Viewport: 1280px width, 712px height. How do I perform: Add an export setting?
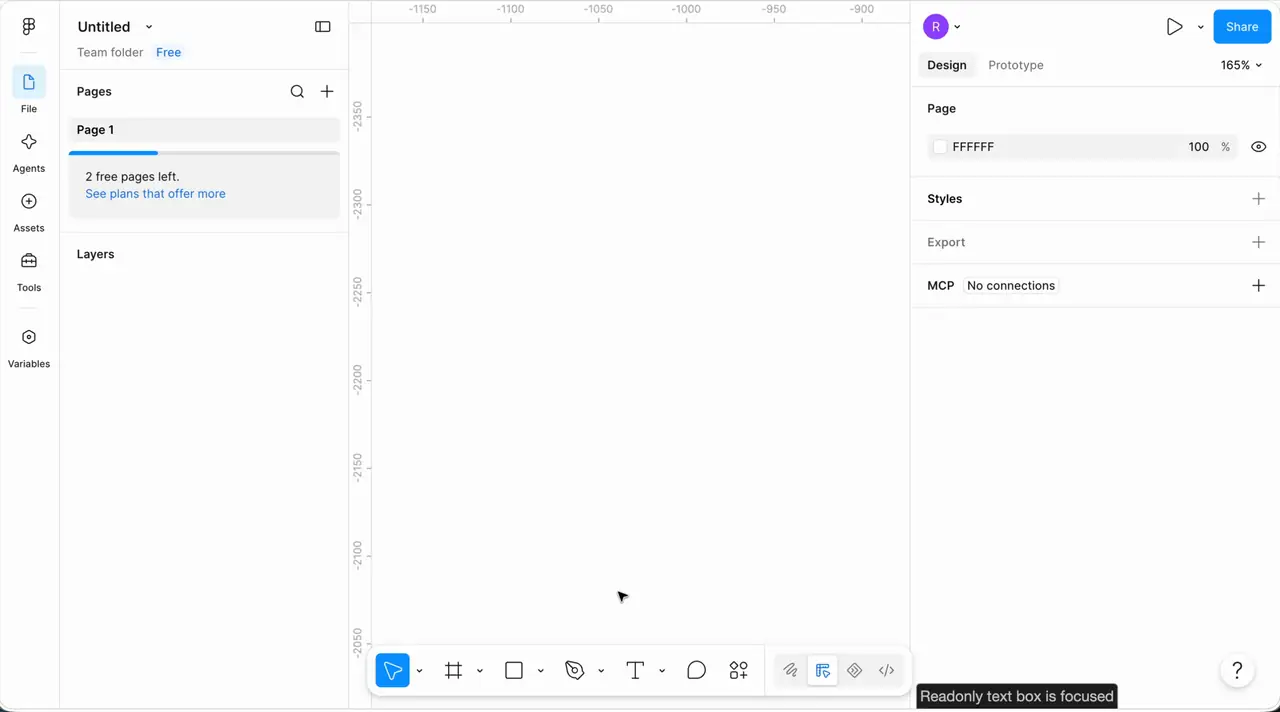pos(1259,242)
